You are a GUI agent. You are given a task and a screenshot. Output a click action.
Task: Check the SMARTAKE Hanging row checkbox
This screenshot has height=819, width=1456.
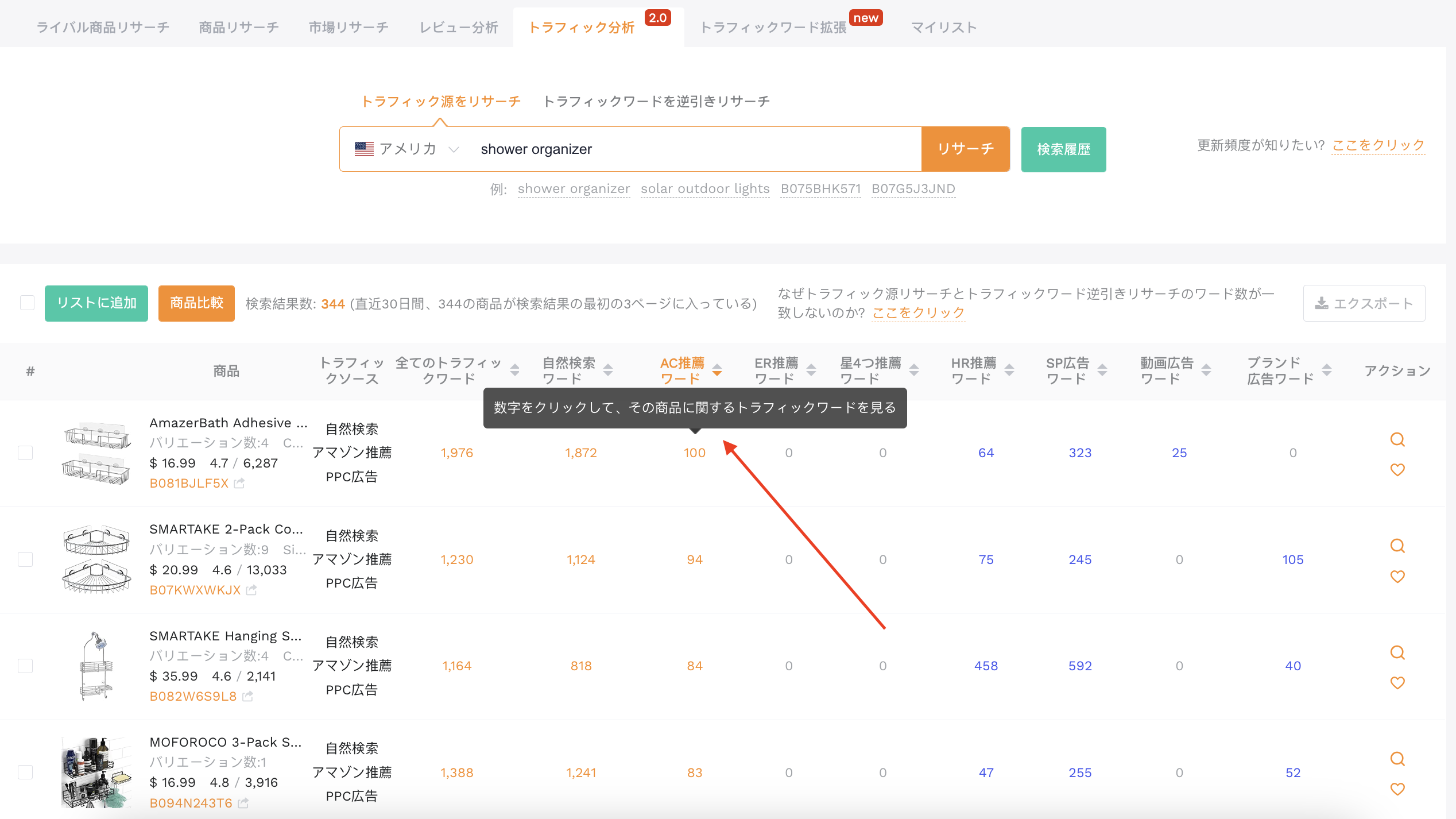[x=25, y=666]
